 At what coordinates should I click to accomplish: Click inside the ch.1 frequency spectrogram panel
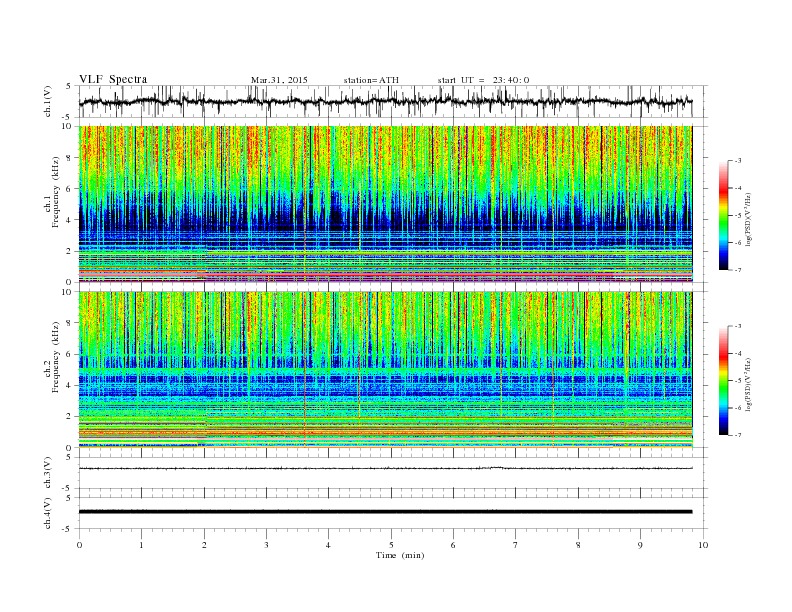click(385, 204)
